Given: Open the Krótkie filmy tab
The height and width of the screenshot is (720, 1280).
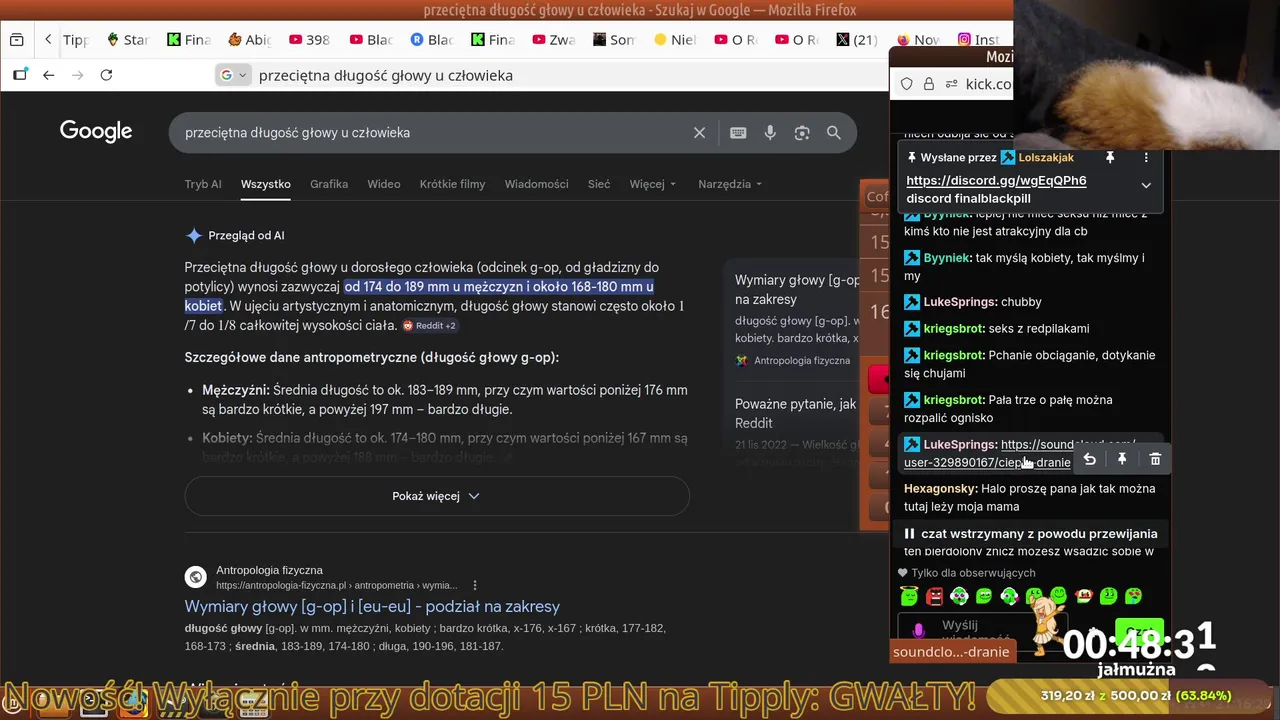Looking at the screenshot, I should tap(452, 184).
